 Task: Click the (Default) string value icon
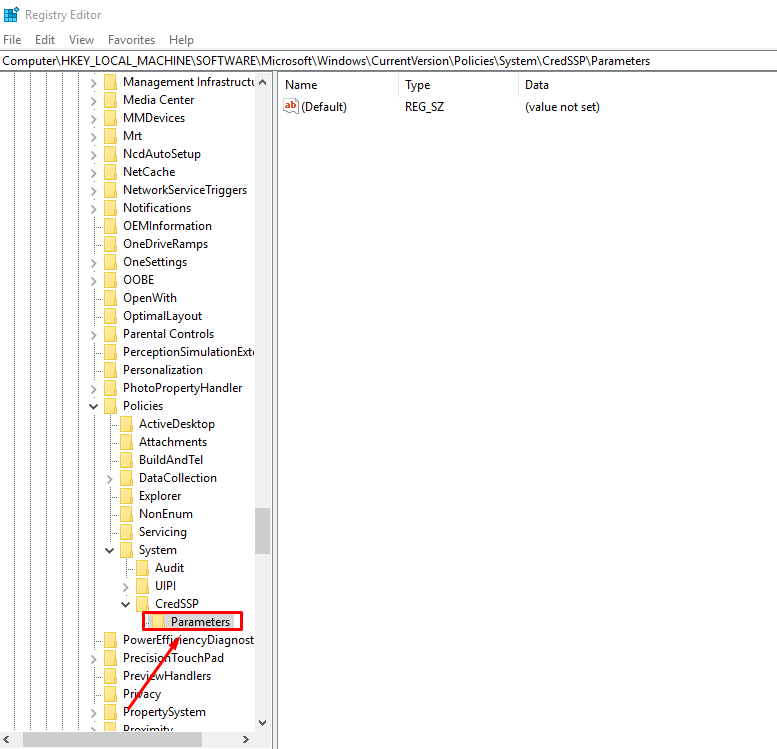[291, 106]
